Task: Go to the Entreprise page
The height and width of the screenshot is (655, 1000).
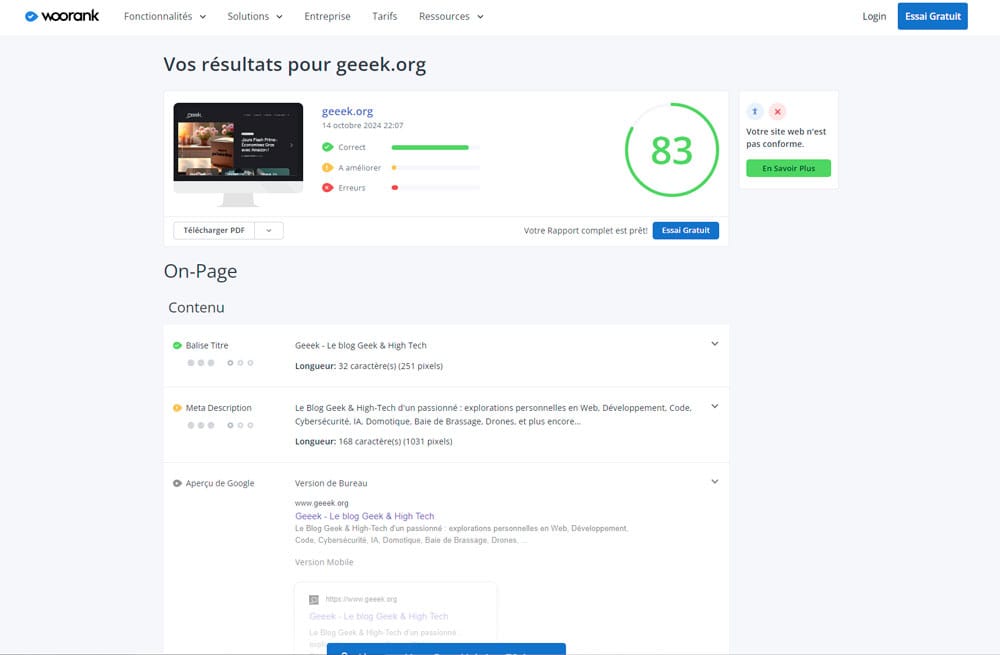Action: click(x=327, y=17)
